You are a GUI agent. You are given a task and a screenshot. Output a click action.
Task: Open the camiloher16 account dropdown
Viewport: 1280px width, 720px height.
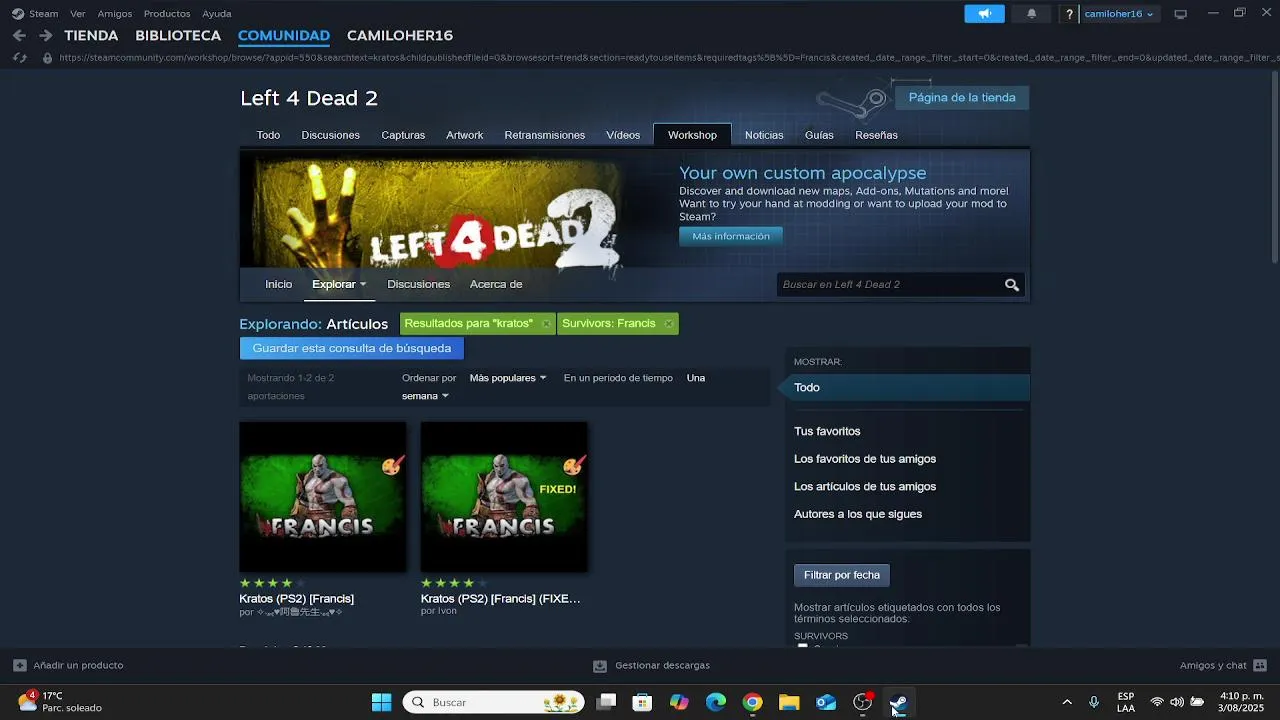point(1119,14)
